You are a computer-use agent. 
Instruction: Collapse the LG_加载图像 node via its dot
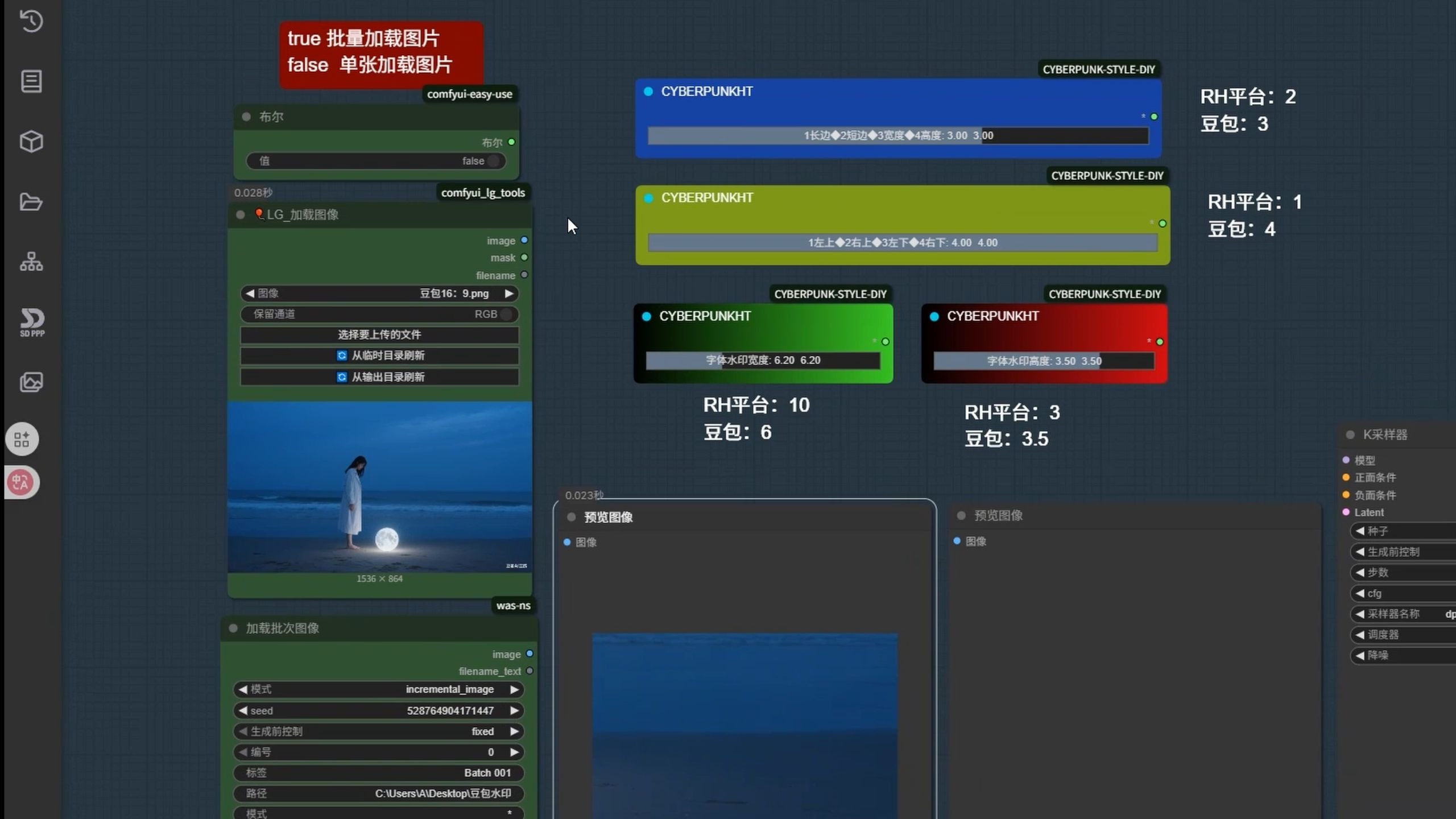[240, 214]
